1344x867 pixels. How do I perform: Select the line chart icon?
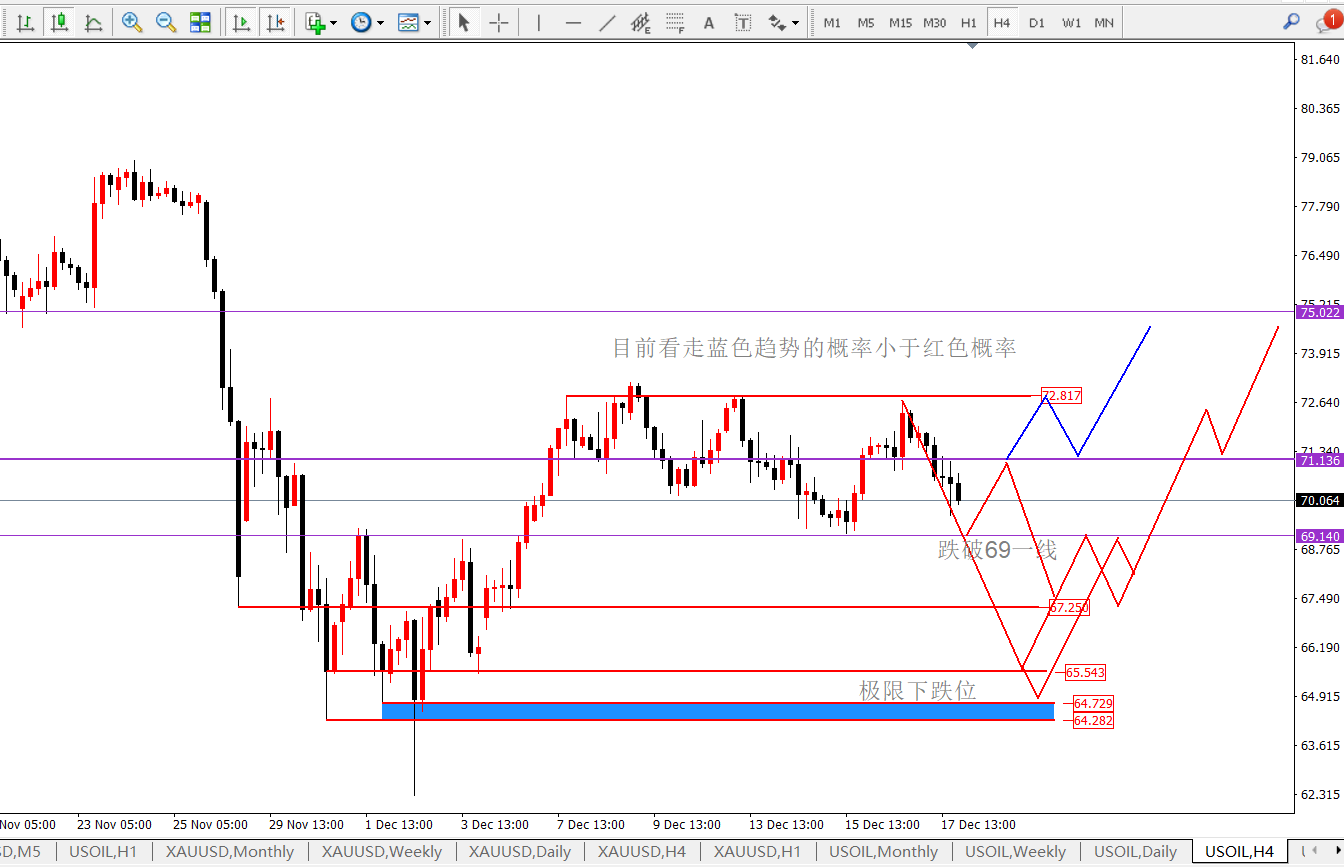93,22
